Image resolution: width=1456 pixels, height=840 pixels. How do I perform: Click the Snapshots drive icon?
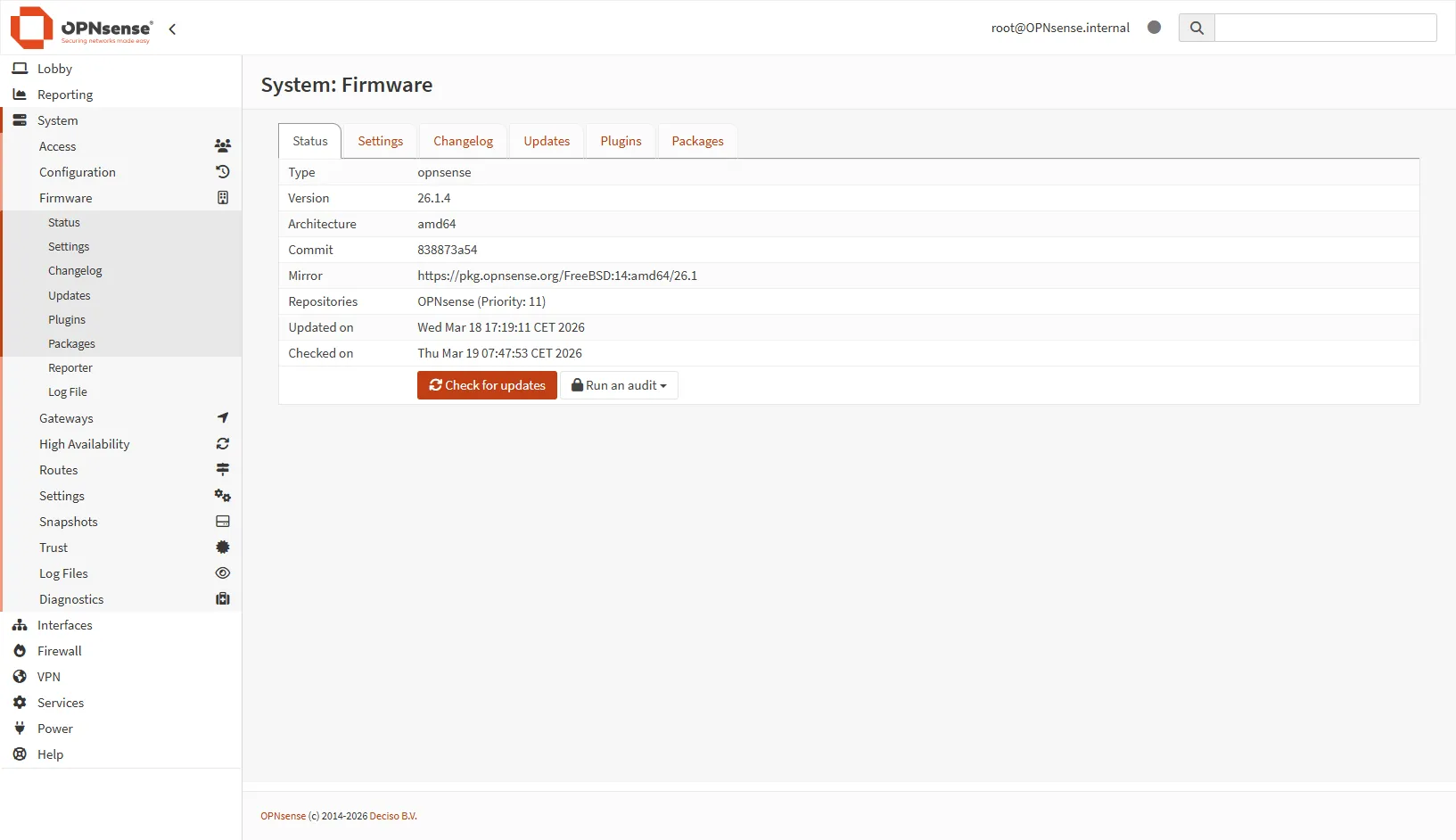point(223,522)
